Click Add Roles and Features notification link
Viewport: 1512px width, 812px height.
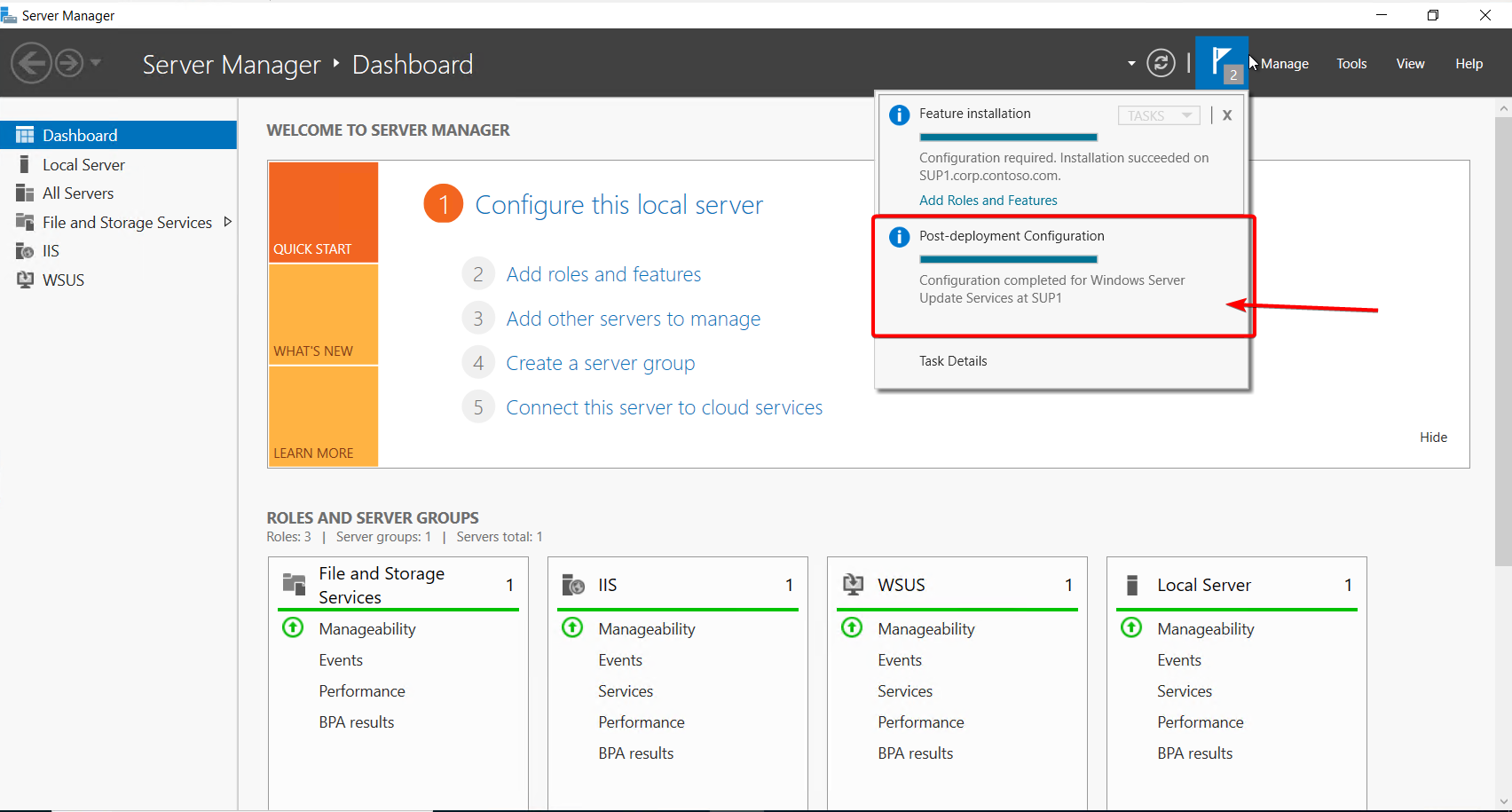[x=988, y=201]
